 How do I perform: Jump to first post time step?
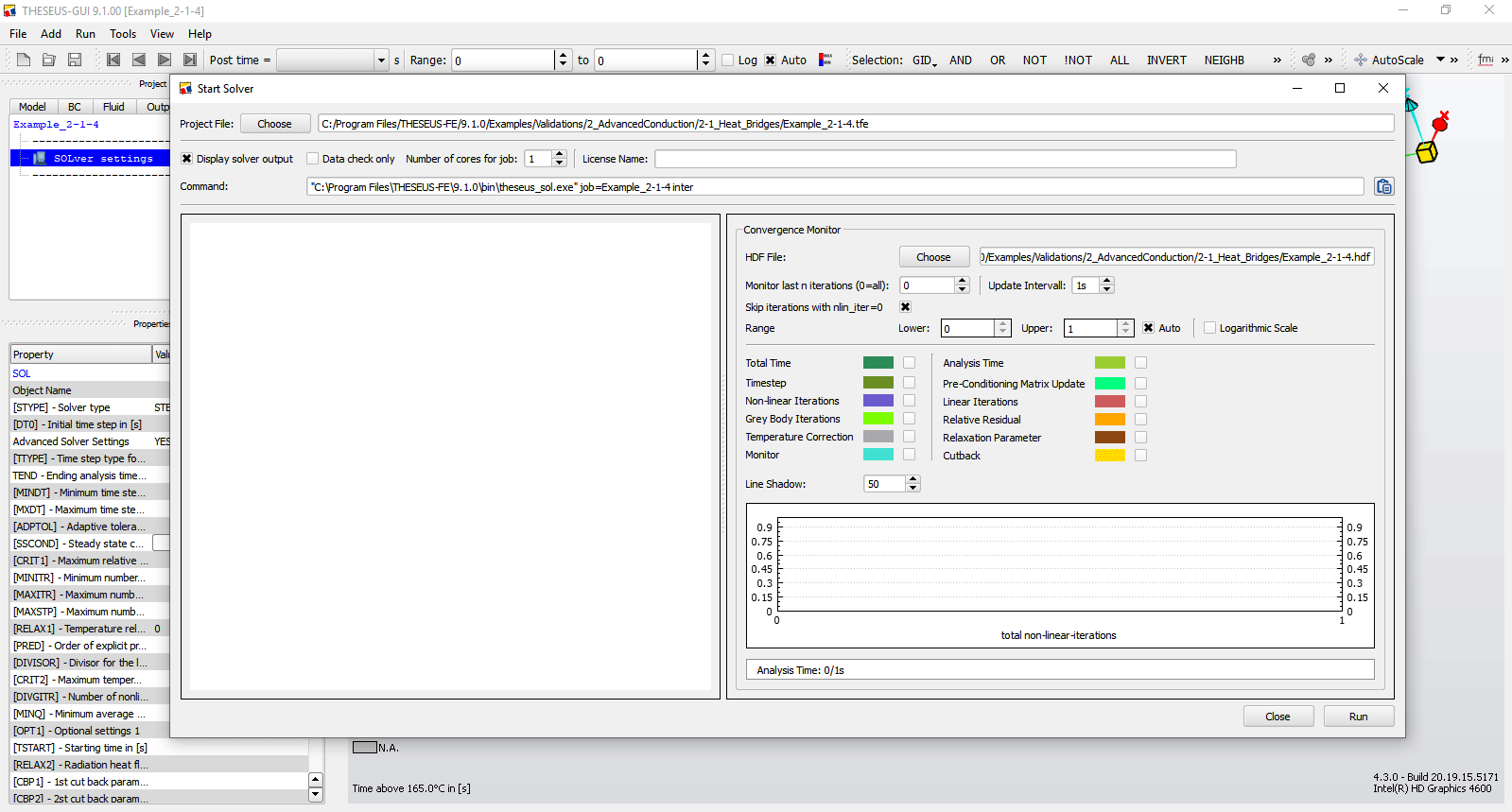point(113,60)
